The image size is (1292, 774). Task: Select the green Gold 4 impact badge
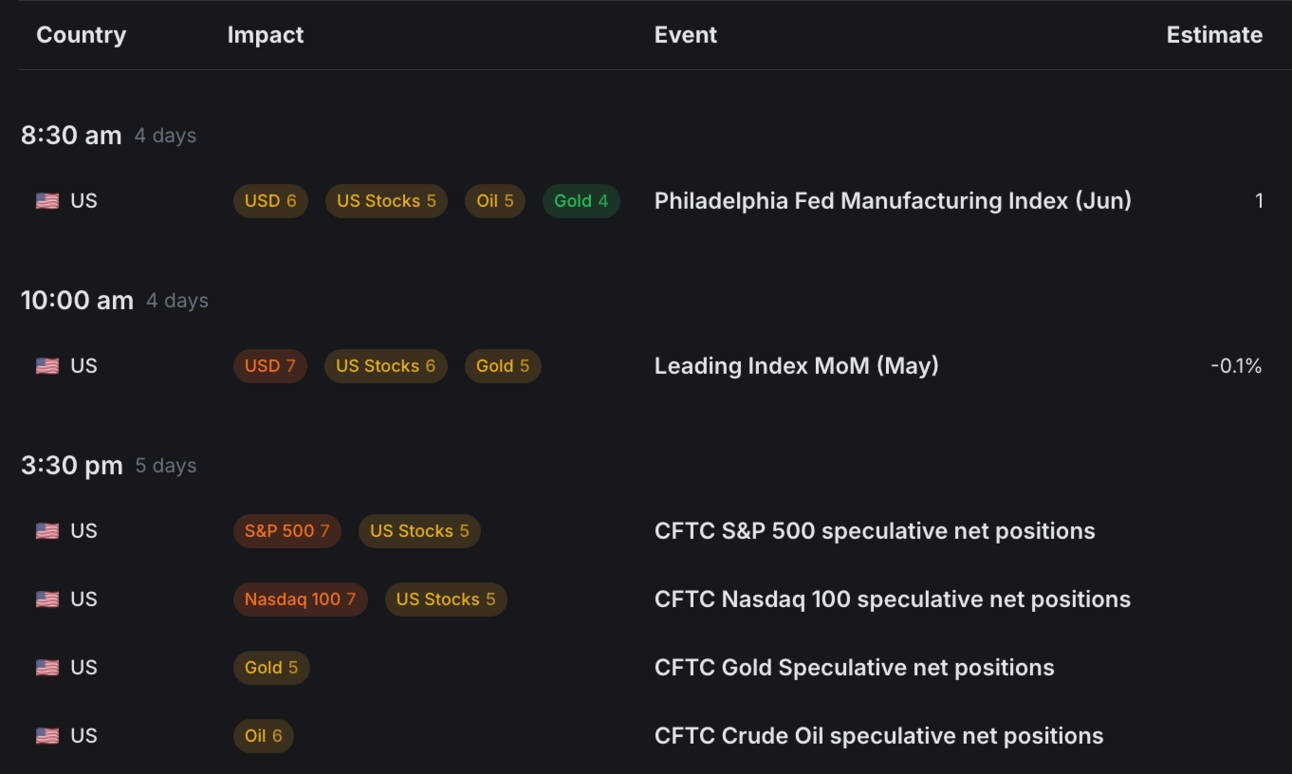581,201
